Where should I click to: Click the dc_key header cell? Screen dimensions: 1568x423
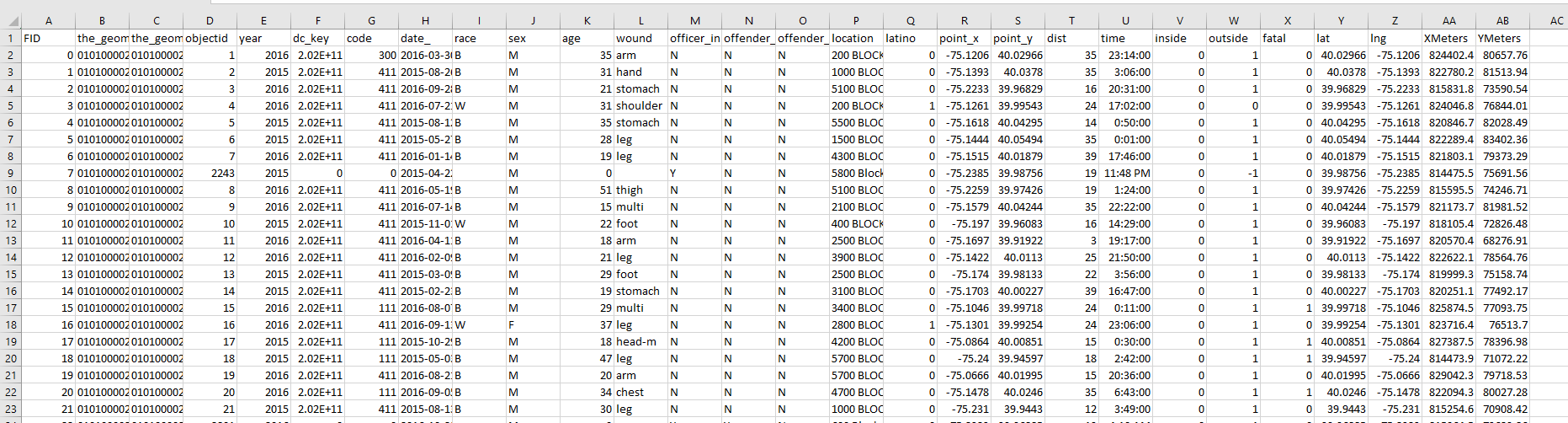317,38
